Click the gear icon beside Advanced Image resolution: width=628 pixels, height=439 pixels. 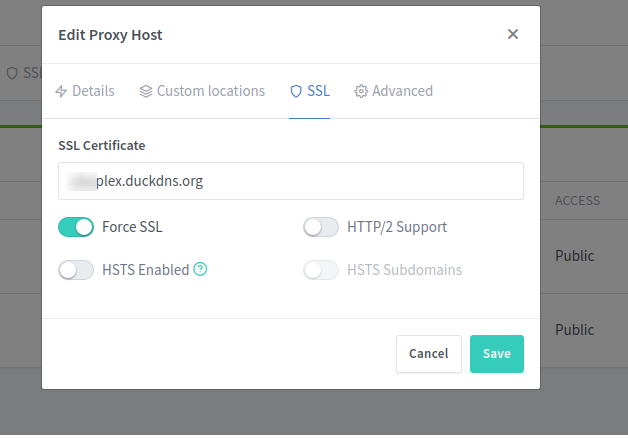click(x=361, y=91)
